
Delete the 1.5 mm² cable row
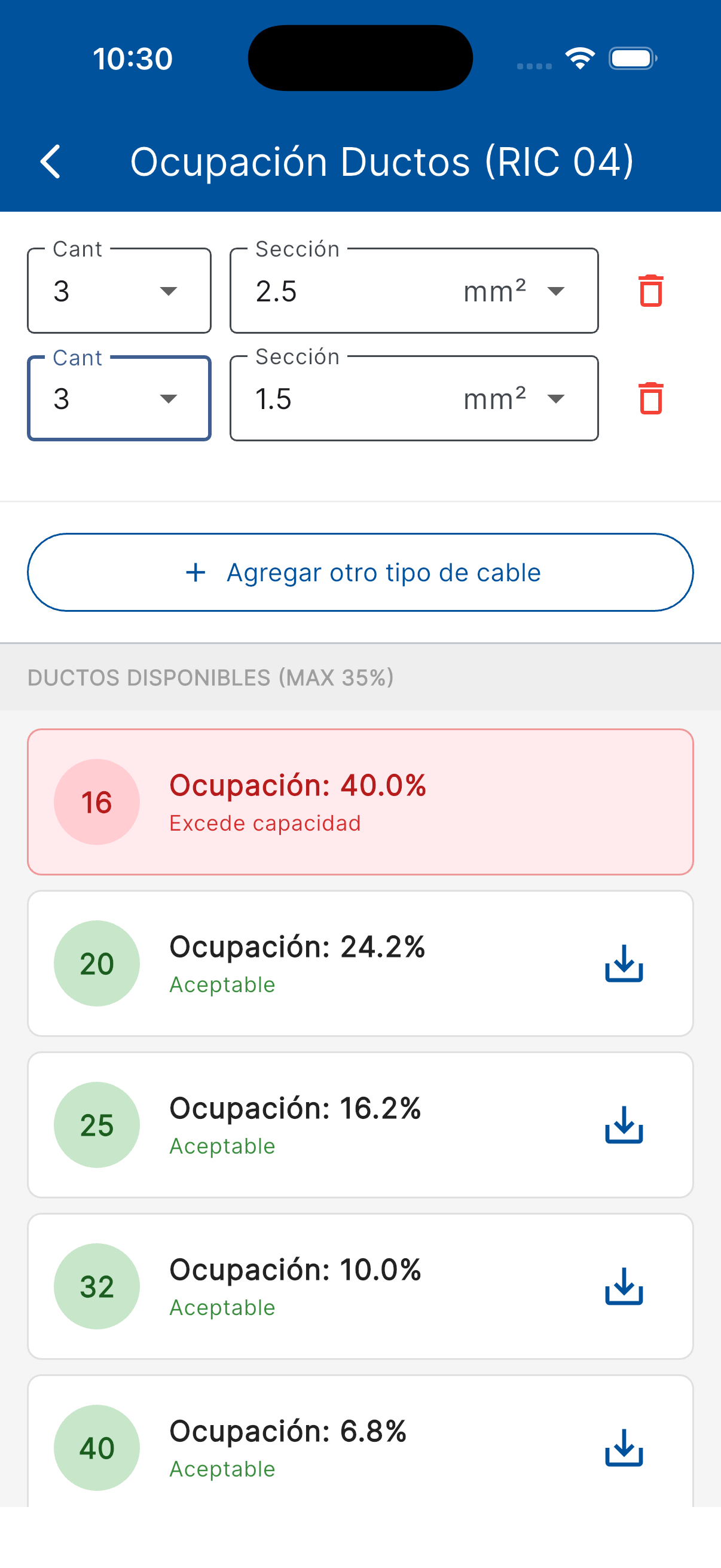pyautogui.click(x=650, y=399)
